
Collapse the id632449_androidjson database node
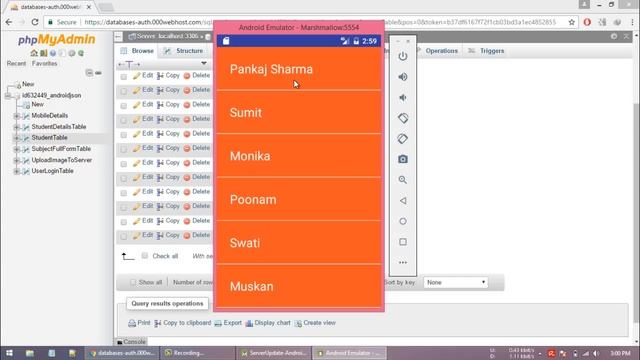tap(8, 96)
